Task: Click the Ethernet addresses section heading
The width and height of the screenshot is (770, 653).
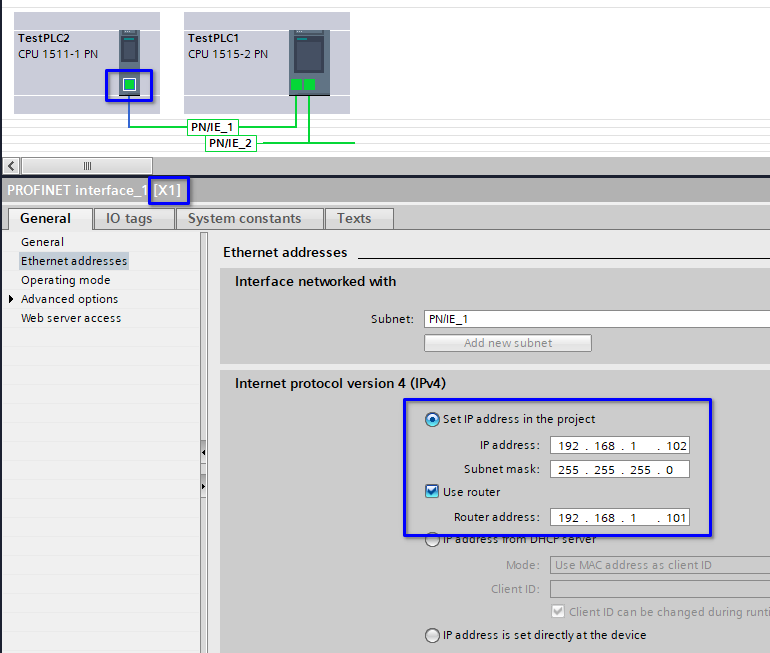Action: click(285, 252)
